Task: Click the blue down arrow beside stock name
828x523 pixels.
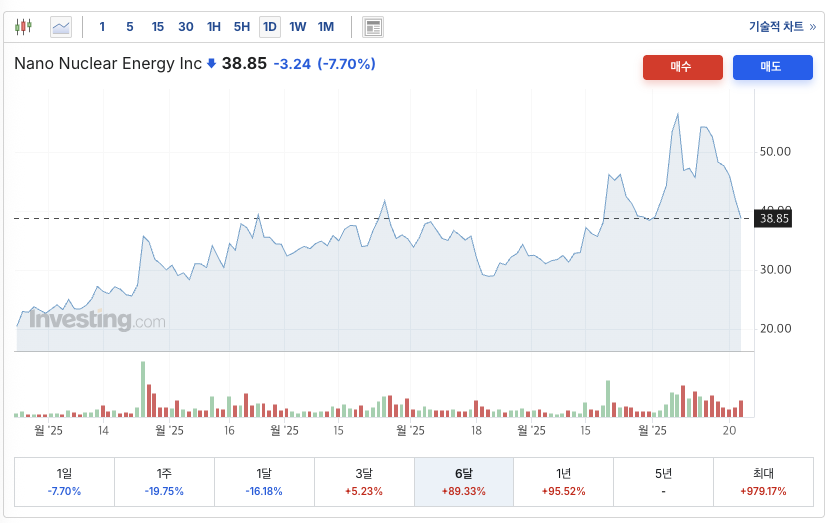Action: coord(211,64)
